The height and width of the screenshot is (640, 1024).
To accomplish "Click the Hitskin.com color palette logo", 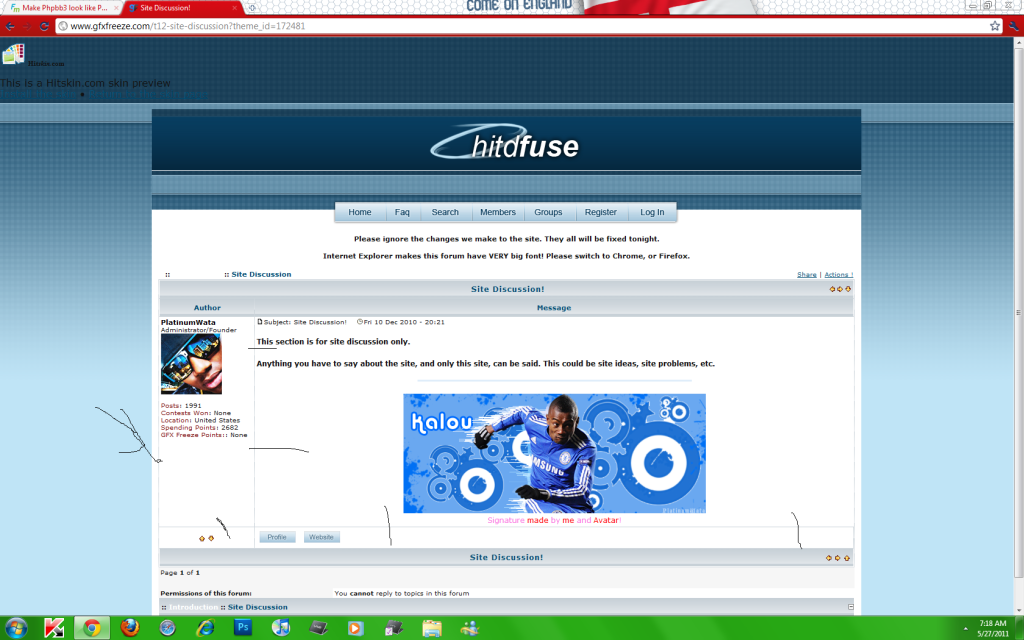I will 13,54.
